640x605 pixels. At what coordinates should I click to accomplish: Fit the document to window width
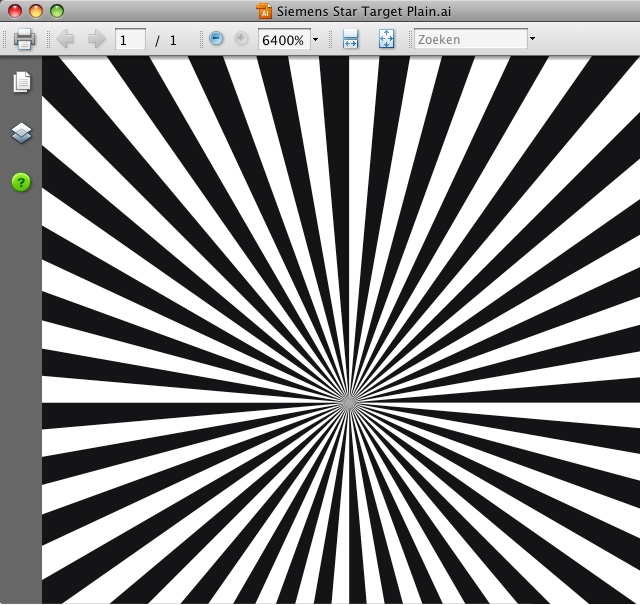[x=350, y=40]
